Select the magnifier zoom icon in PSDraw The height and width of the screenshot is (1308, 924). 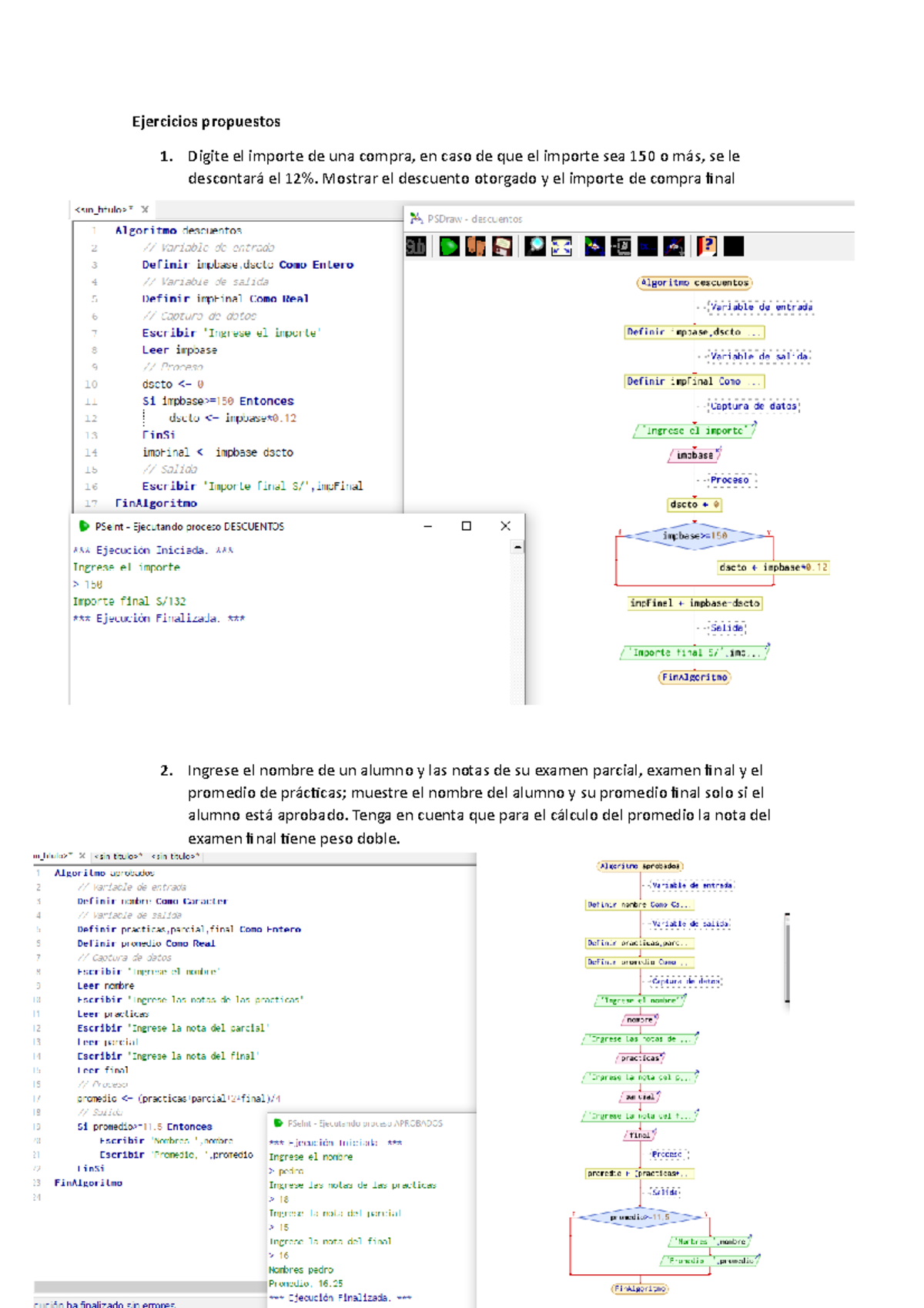(534, 247)
